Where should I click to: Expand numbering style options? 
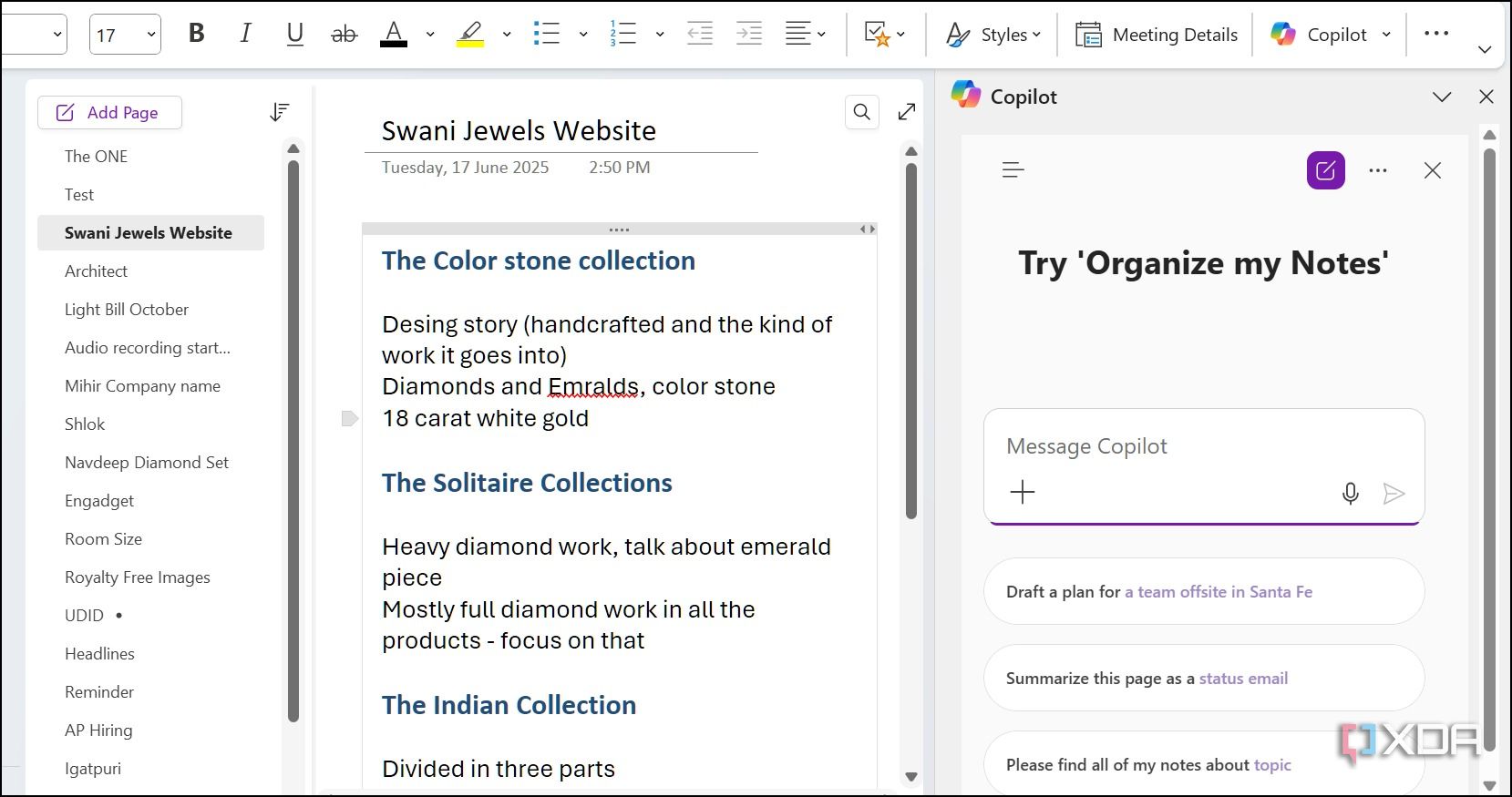(660, 35)
